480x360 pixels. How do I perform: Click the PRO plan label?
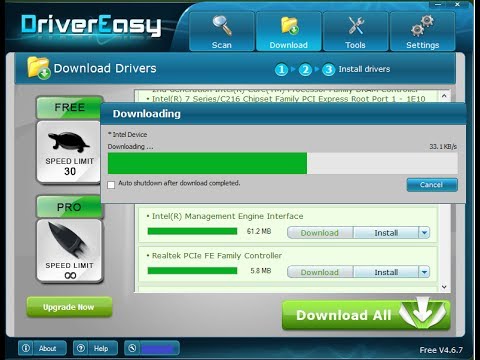pos(69,207)
